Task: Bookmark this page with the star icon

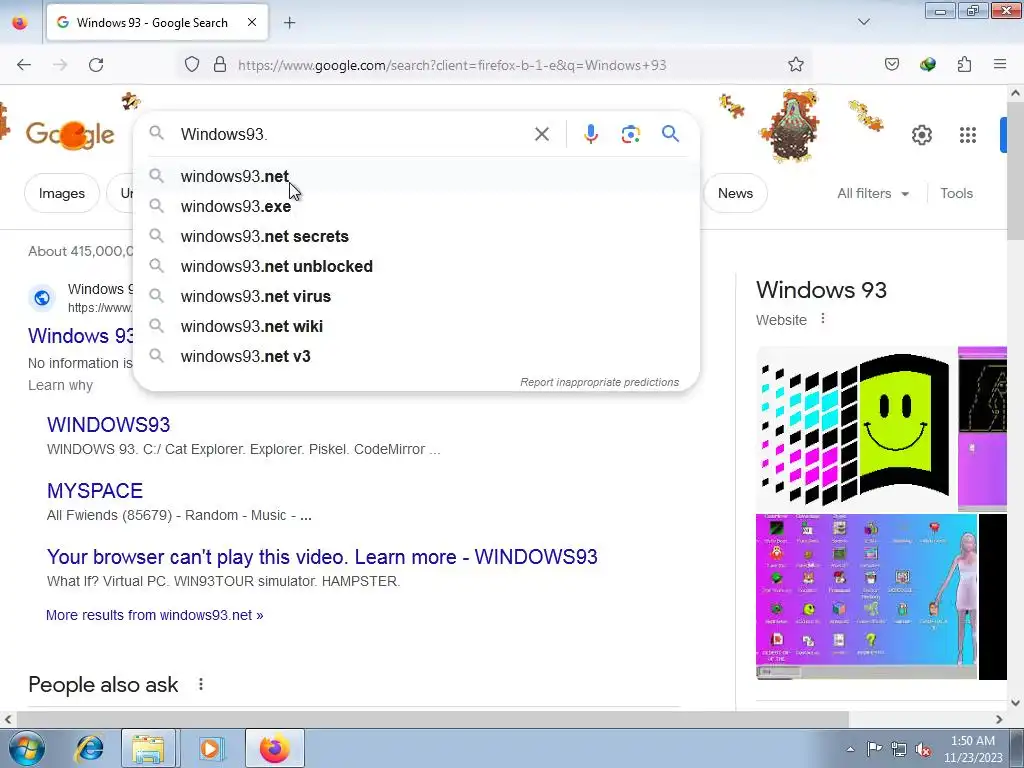Action: [795, 65]
